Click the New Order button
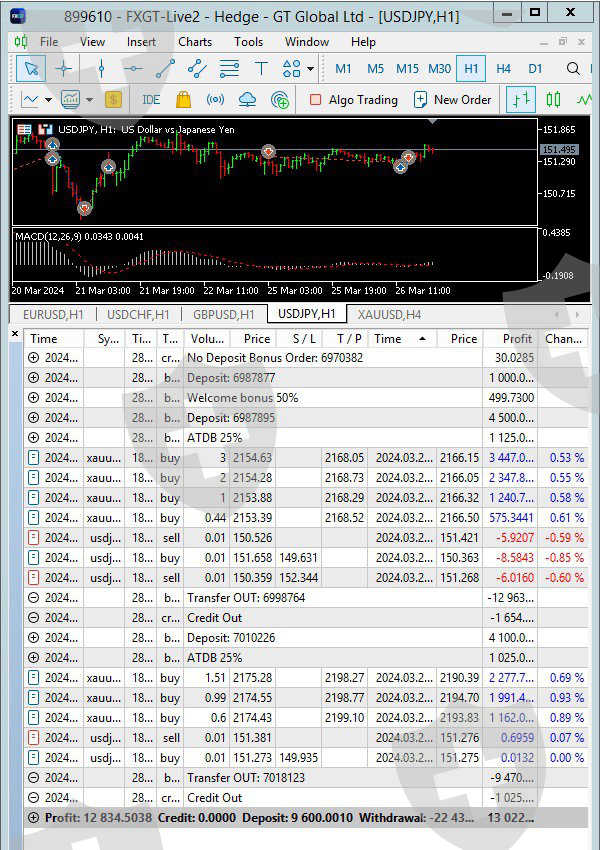 click(452, 100)
